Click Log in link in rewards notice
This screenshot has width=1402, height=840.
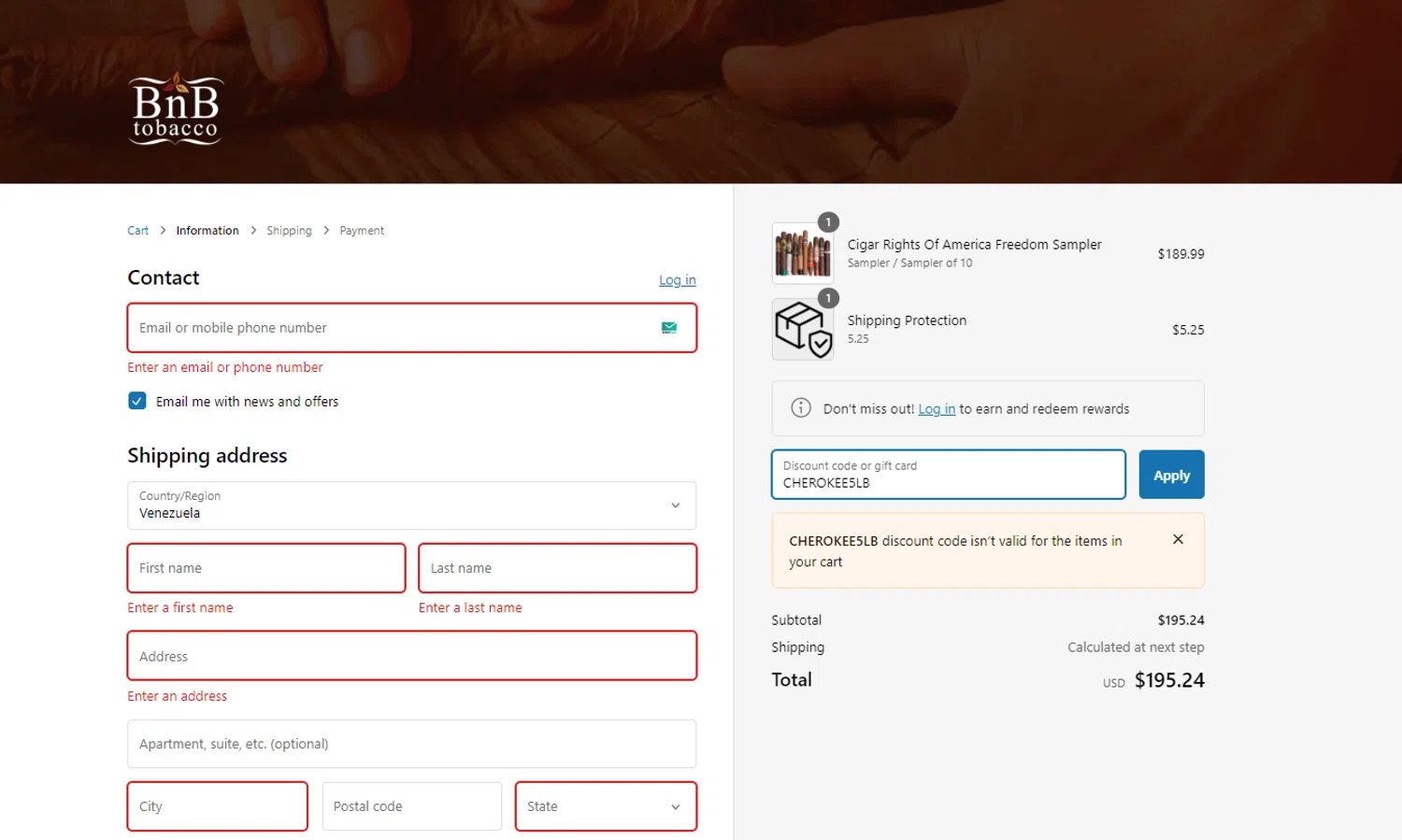click(937, 409)
